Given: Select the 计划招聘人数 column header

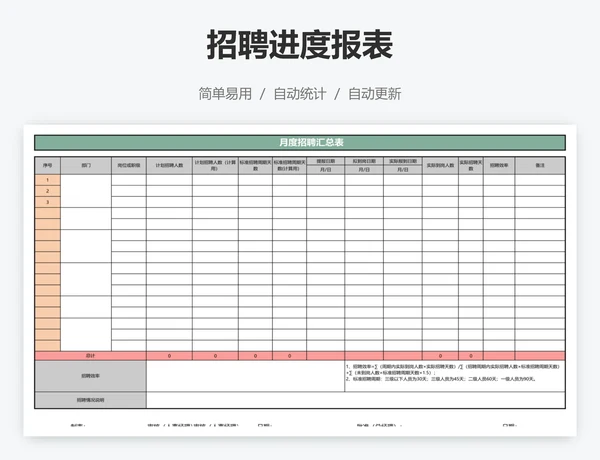Looking at the screenshot, I should click(169, 166).
